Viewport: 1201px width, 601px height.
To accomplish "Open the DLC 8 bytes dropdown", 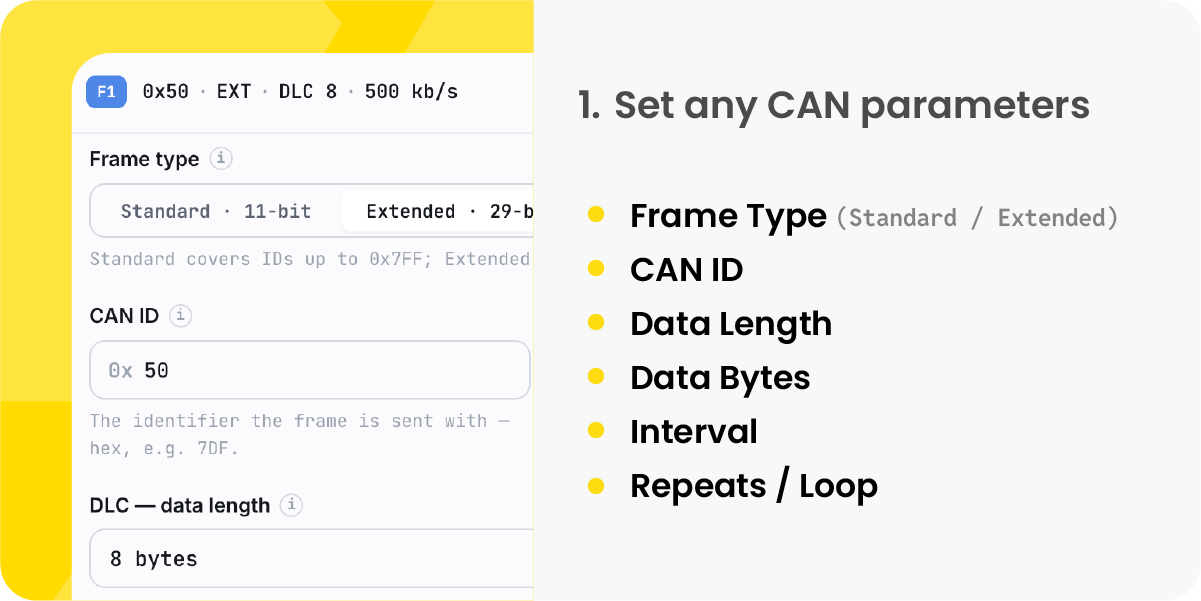I will coord(311,558).
